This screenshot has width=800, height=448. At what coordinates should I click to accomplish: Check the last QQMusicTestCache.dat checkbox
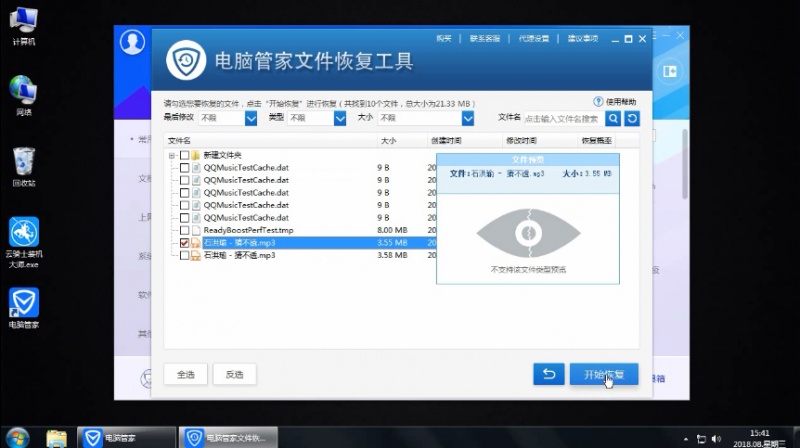(184, 217)
